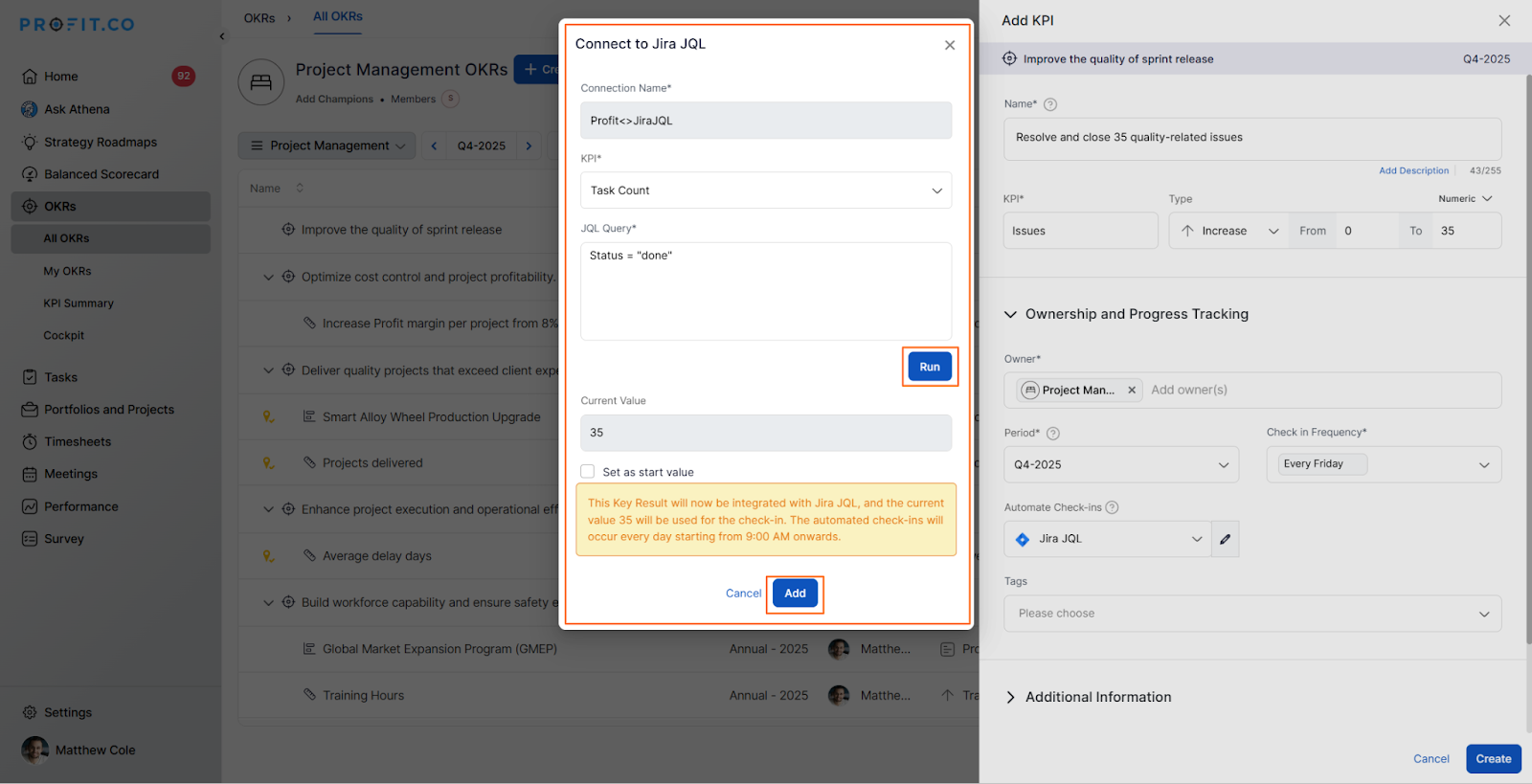Open Survey icon in sidebar
Image resolution: width=1532 pixels, height=784 pixels.
tap(30, 539)
